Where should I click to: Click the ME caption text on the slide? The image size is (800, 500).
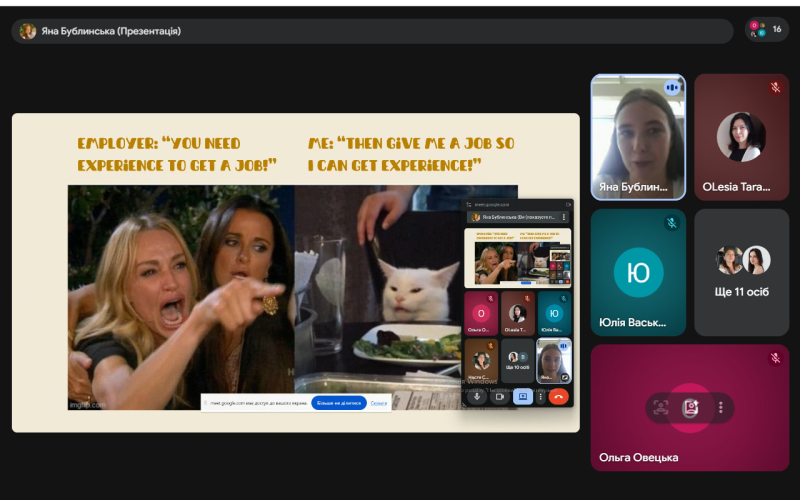click(x=411, y=154)
